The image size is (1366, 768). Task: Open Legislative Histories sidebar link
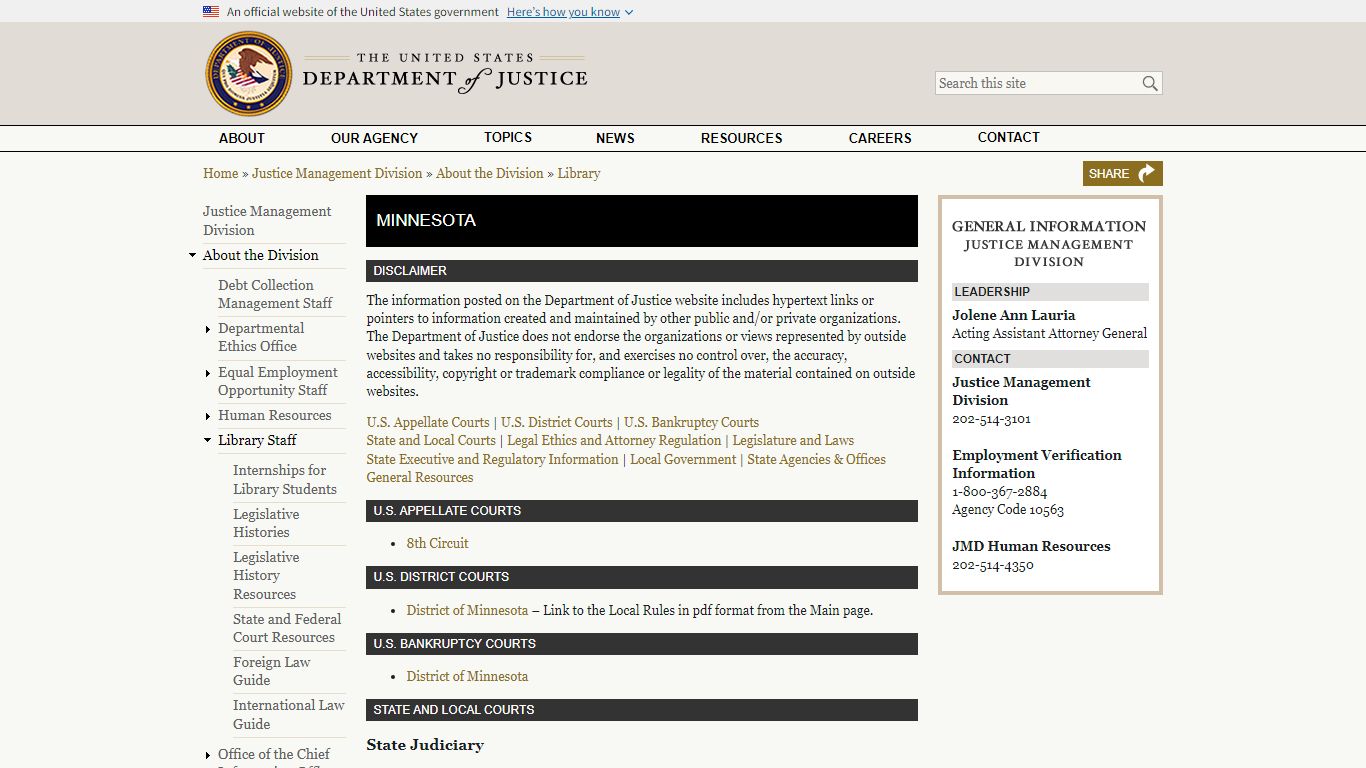click(266, 523)
